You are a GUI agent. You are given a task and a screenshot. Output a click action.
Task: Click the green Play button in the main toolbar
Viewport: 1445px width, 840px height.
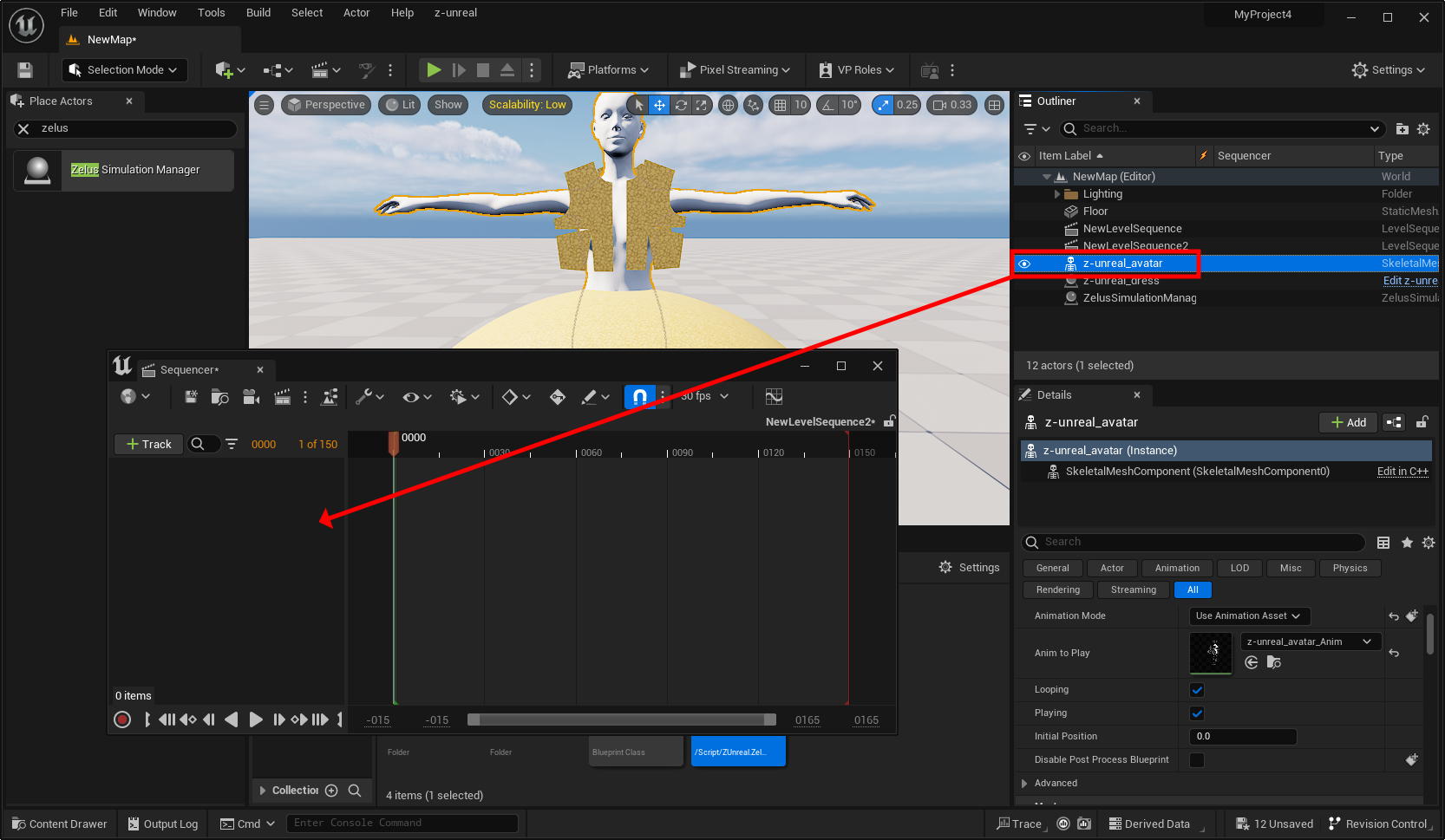tap(434, 70)
